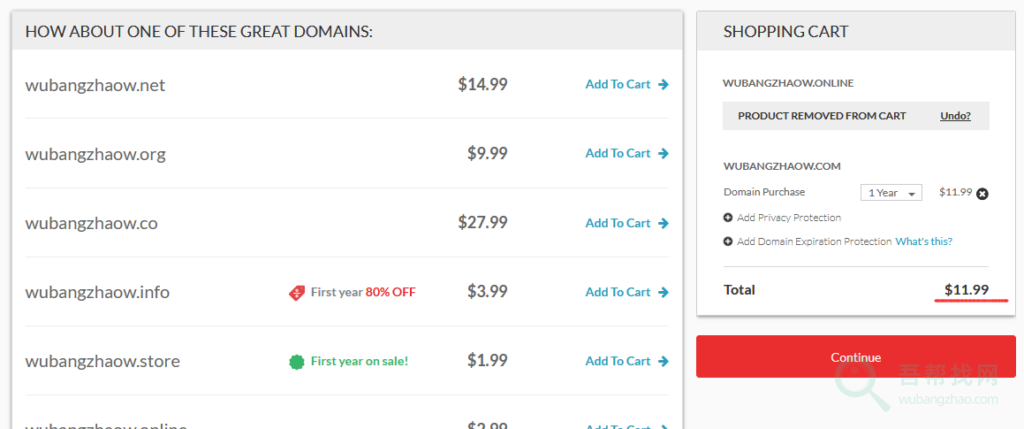
Task: Click the arrow icon in the wubangzhaow.org row
Action: point(664,154)
